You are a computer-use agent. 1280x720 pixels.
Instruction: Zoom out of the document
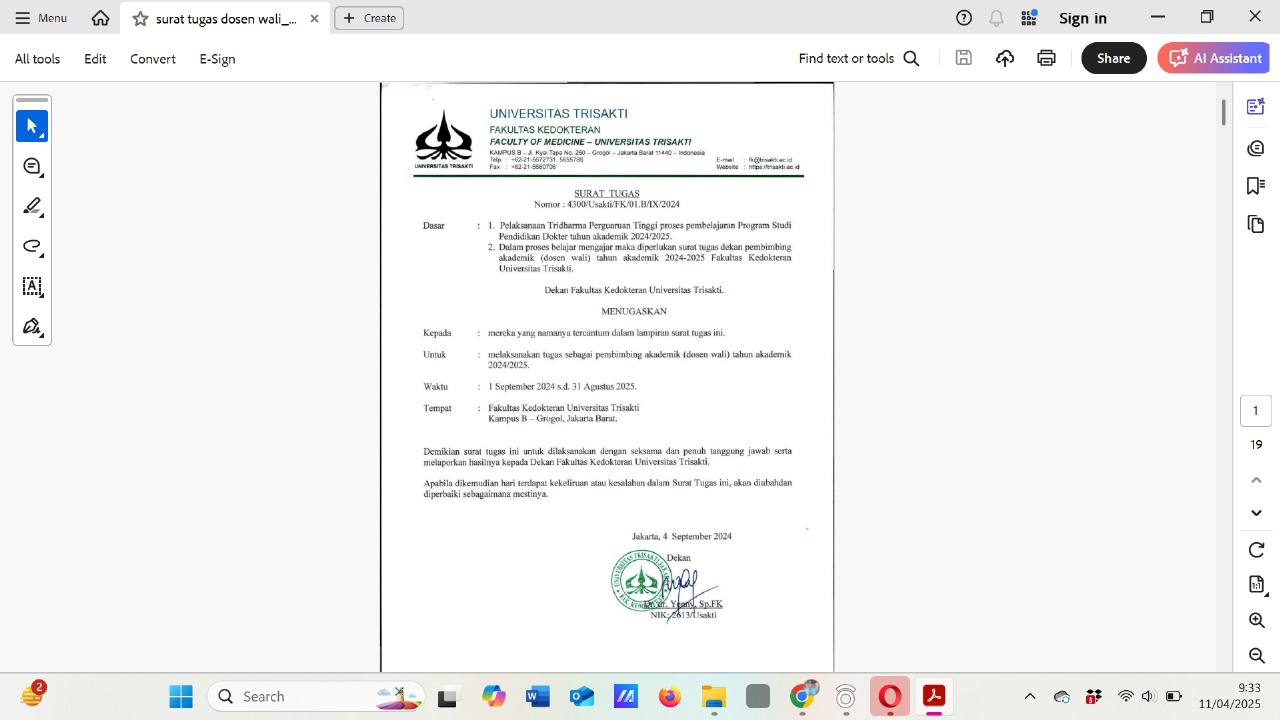coord(1257,656)
